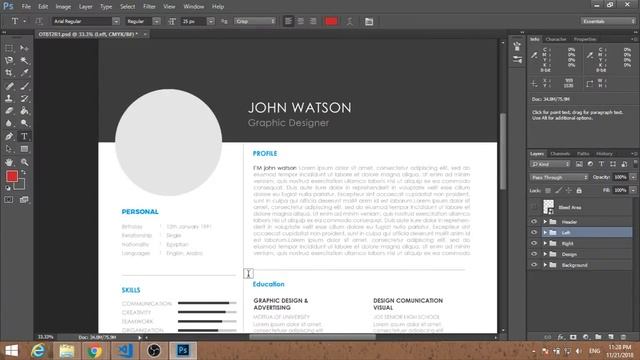The width and height of the screenshot is (640, 360).
Task: Open font size dropdown
Action: coord(211,21)
